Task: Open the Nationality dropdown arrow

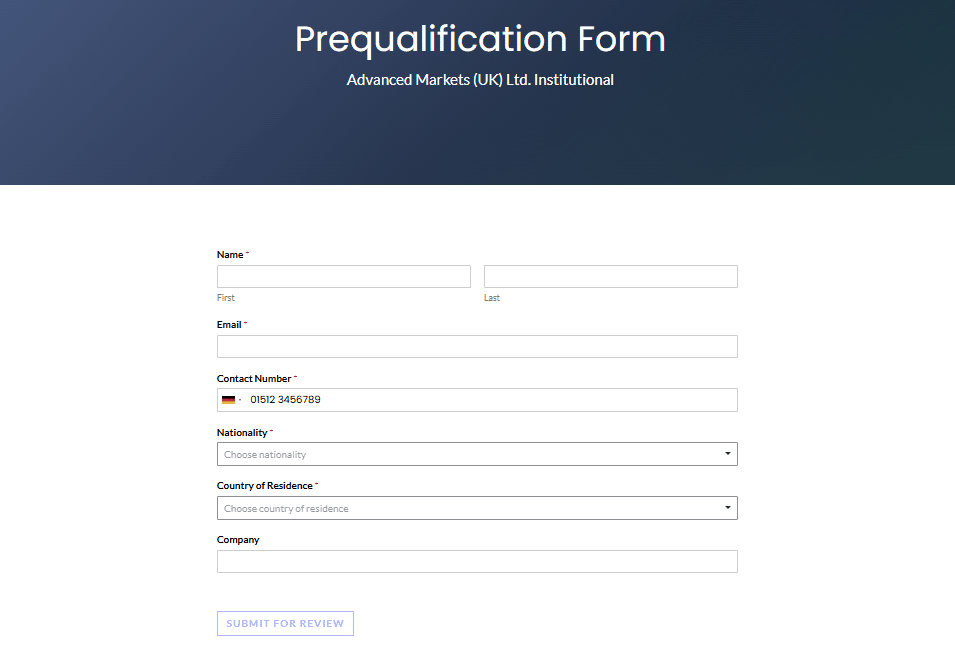Action: [x=727, y=454]
